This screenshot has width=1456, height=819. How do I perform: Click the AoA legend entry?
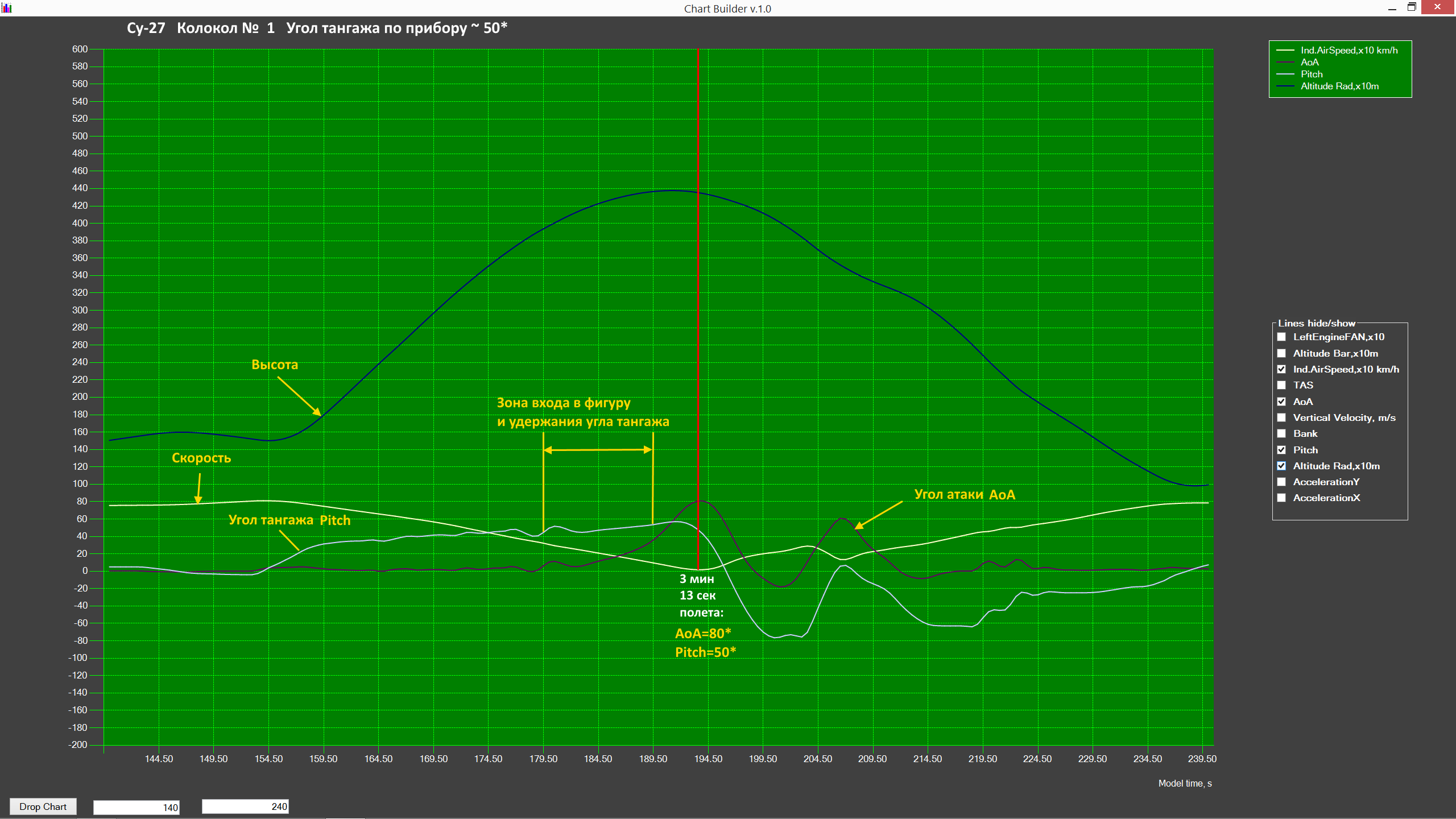pos(1298,62)
